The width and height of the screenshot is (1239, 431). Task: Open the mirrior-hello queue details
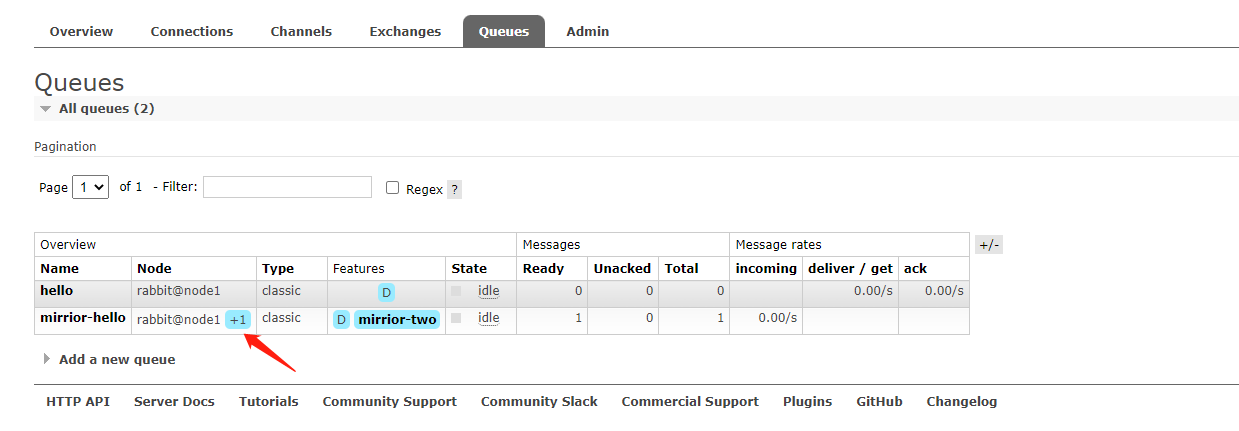coord(83,318)
